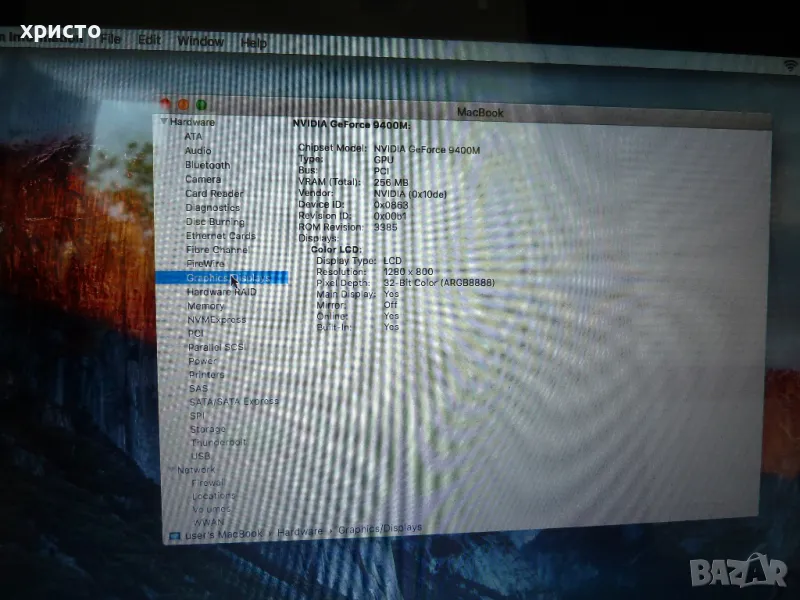Click the Resolution value 1280 x 800
800x600 pixels.
408,271
